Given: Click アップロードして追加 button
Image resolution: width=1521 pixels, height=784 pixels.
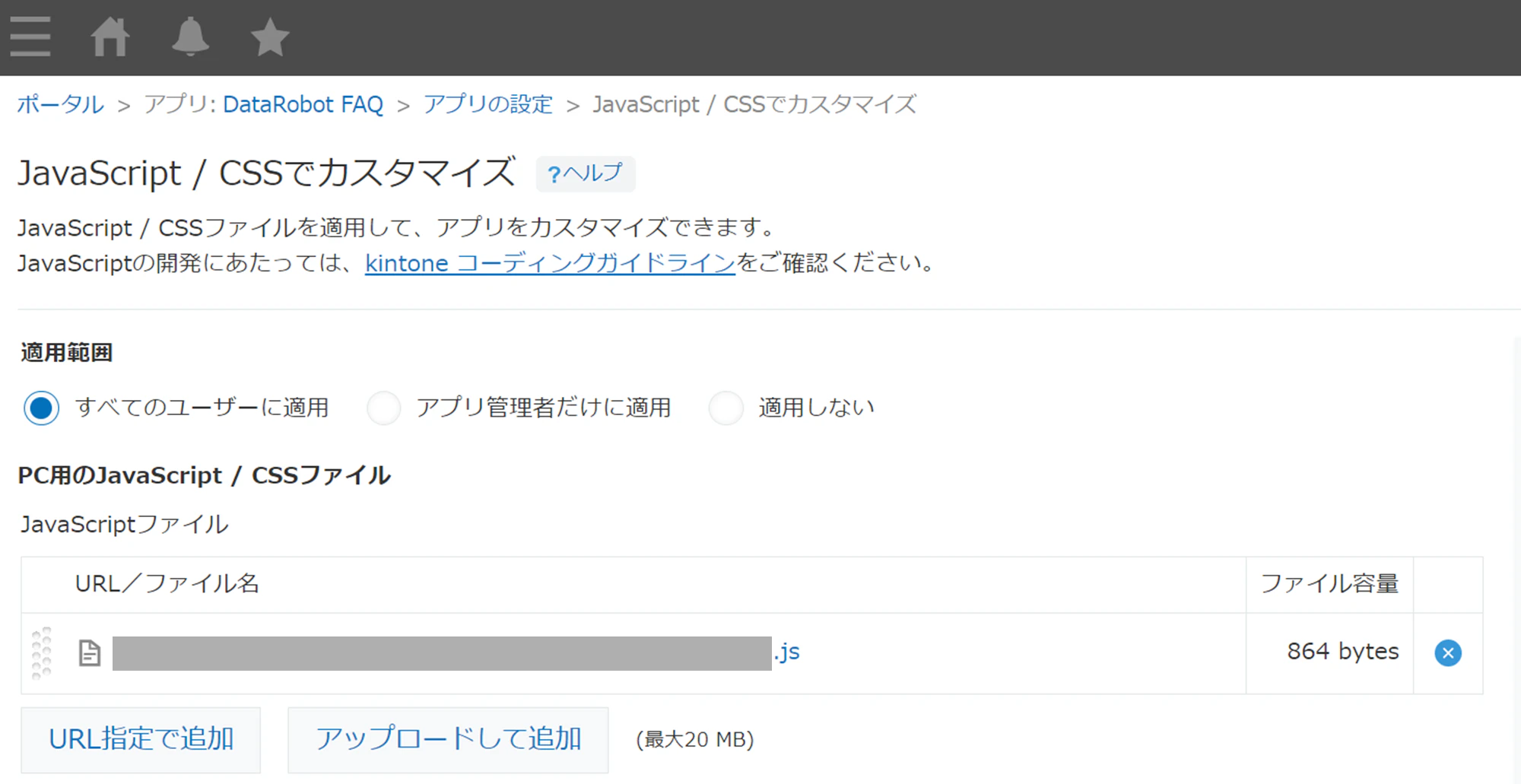Looking at the screenshot, I should (448, 739).
